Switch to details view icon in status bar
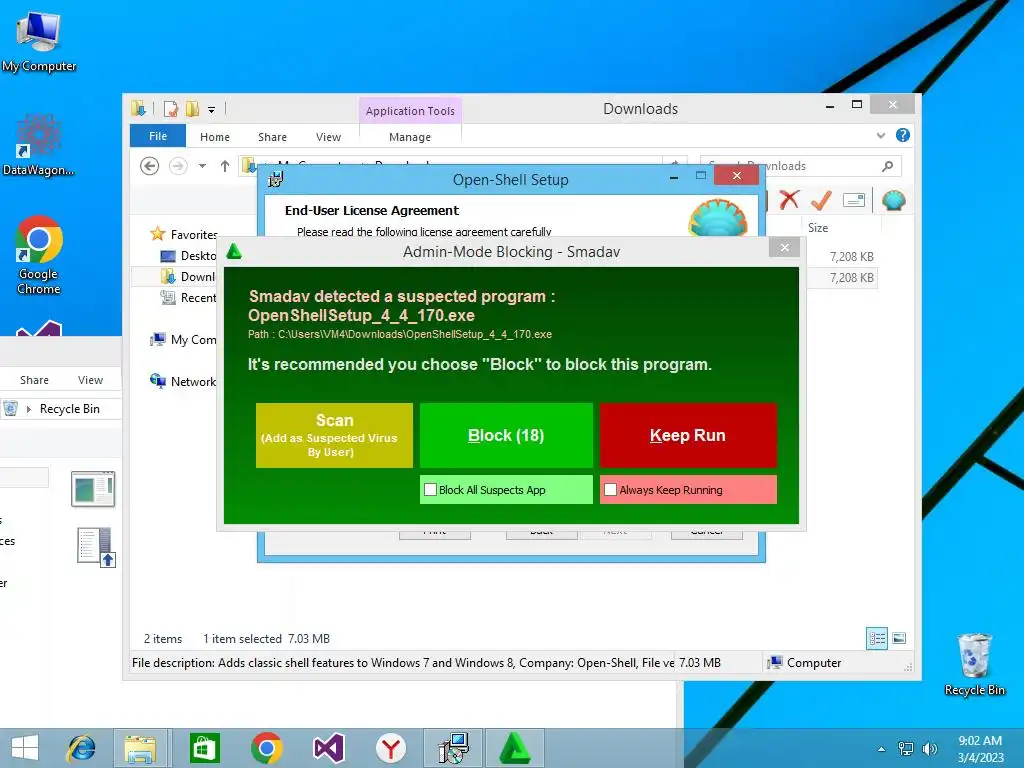The width and height of the screenshot is (1024, 768). click(876, 638)
